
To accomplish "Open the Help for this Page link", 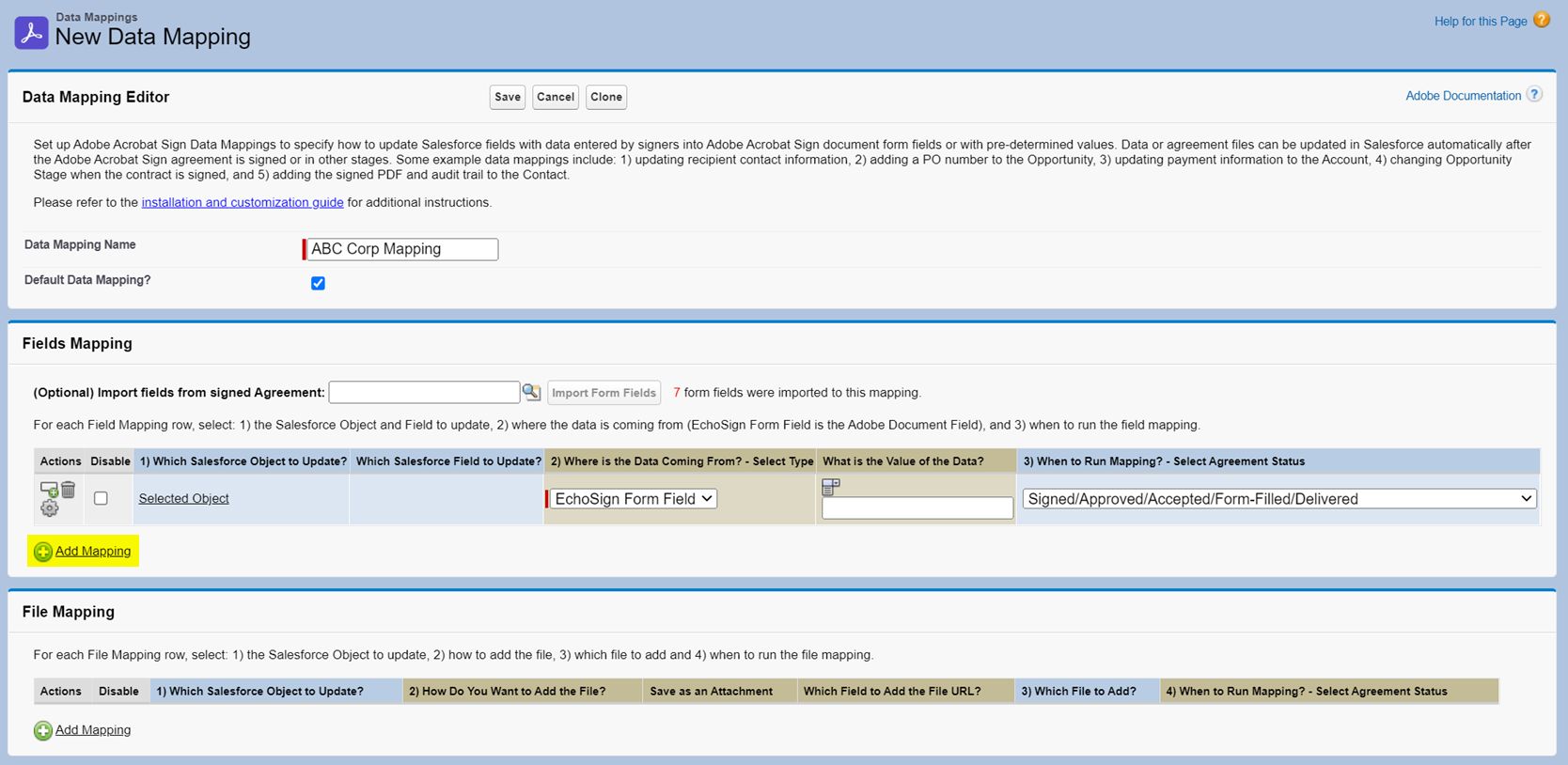I will (x=1481, y=21).
